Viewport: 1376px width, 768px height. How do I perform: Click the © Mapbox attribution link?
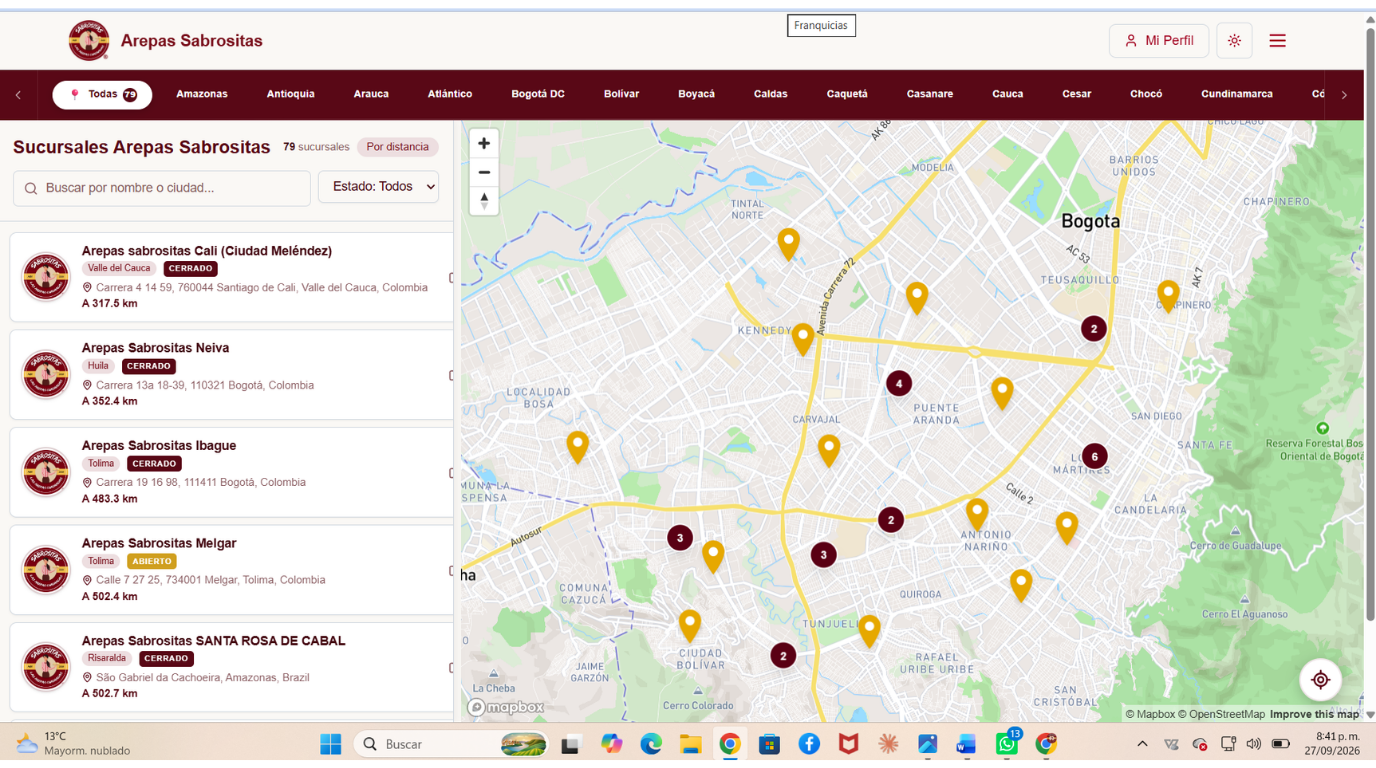coord(1150,714)
